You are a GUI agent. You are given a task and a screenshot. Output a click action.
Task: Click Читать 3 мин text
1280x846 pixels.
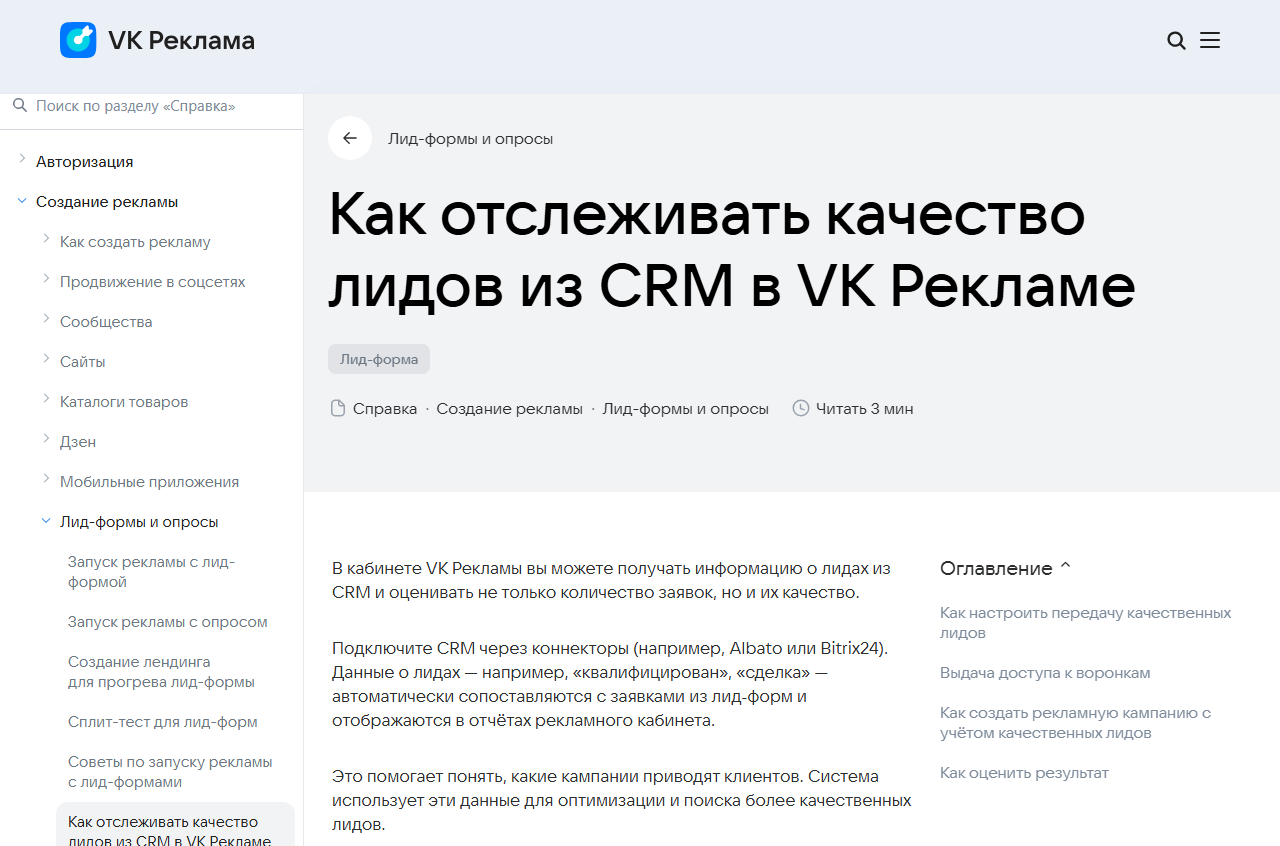pos(864,408)
